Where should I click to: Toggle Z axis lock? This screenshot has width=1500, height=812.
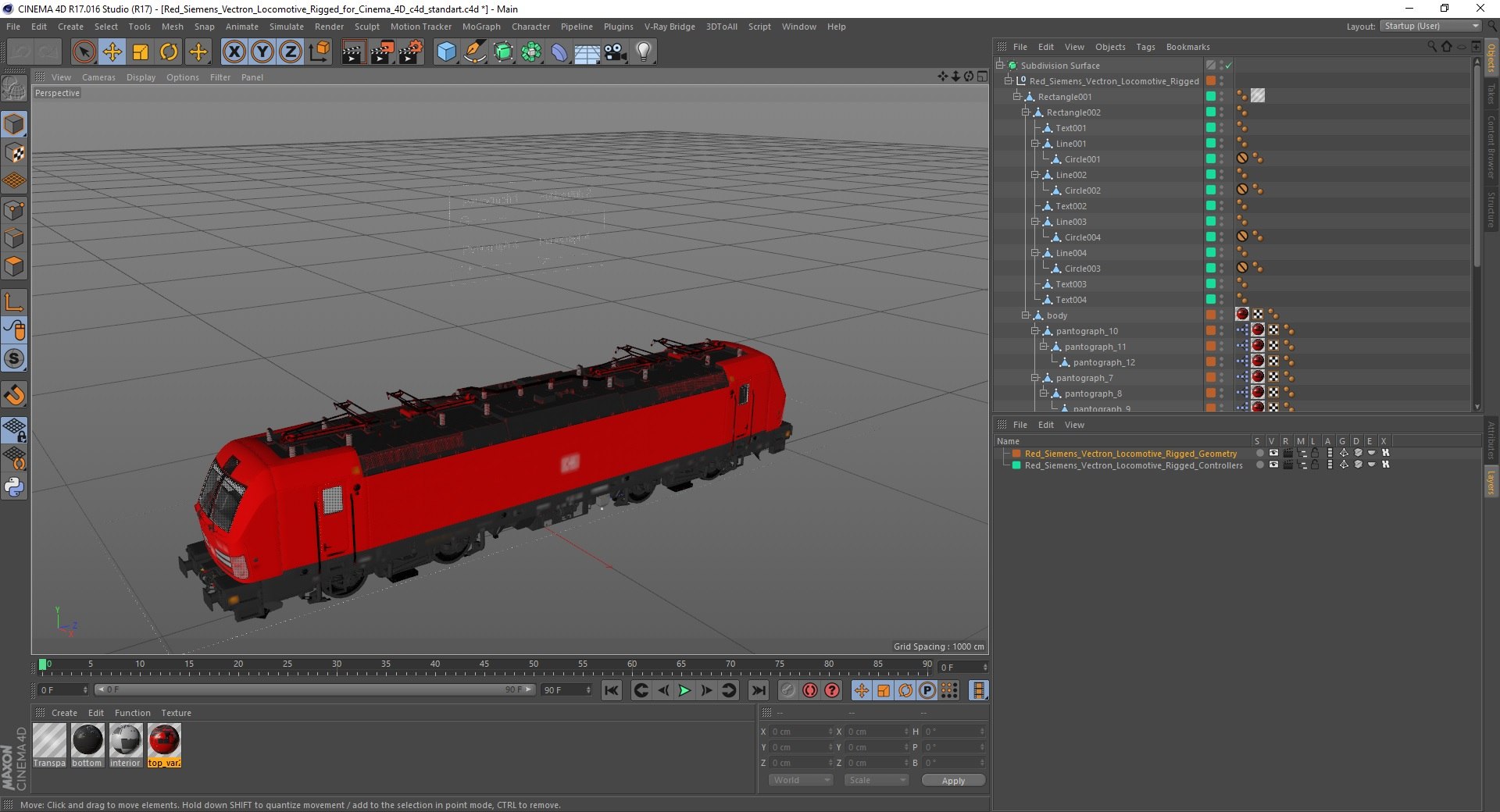coord(291,52)
